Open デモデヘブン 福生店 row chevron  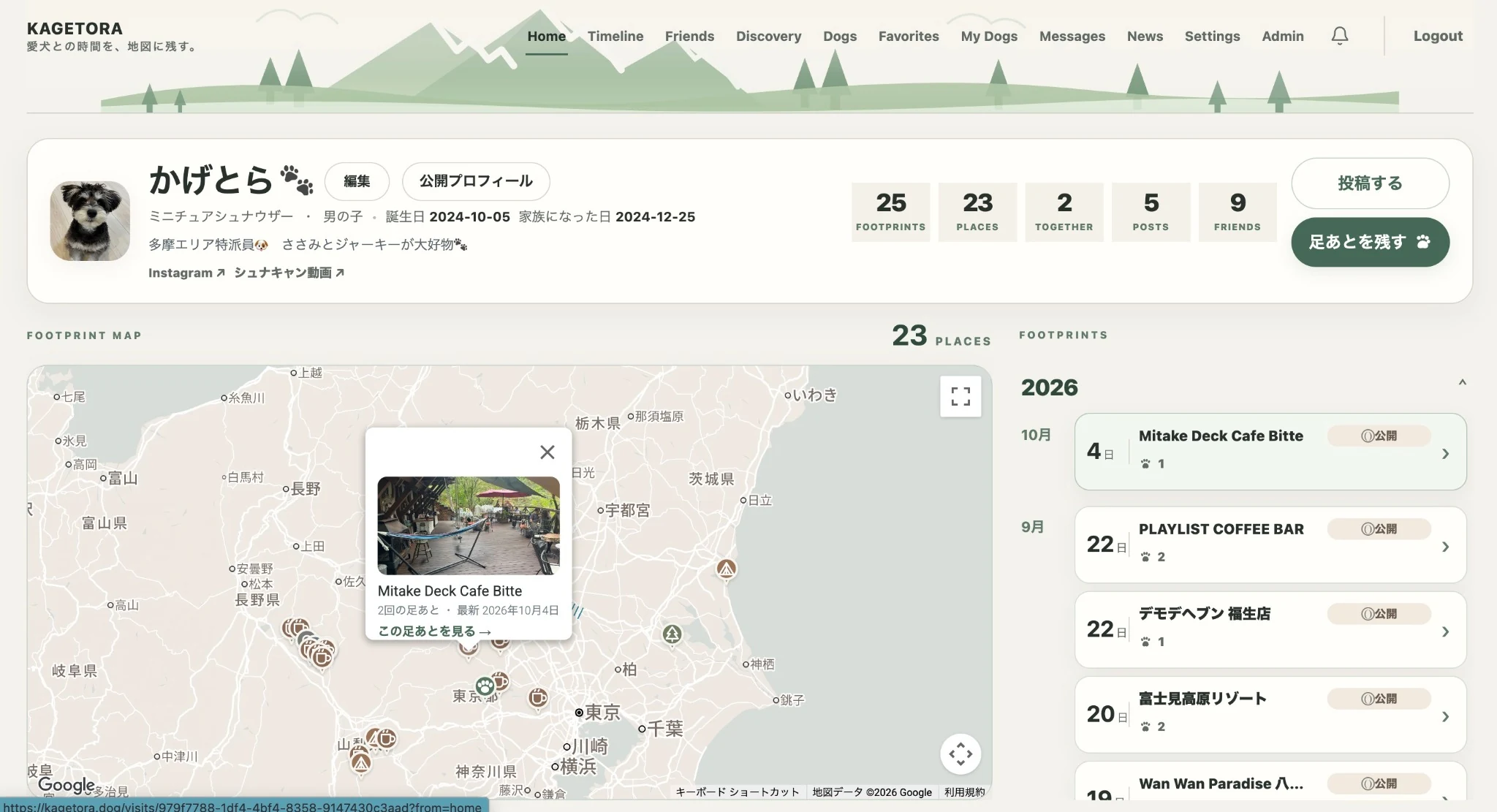coord(1445,631)
